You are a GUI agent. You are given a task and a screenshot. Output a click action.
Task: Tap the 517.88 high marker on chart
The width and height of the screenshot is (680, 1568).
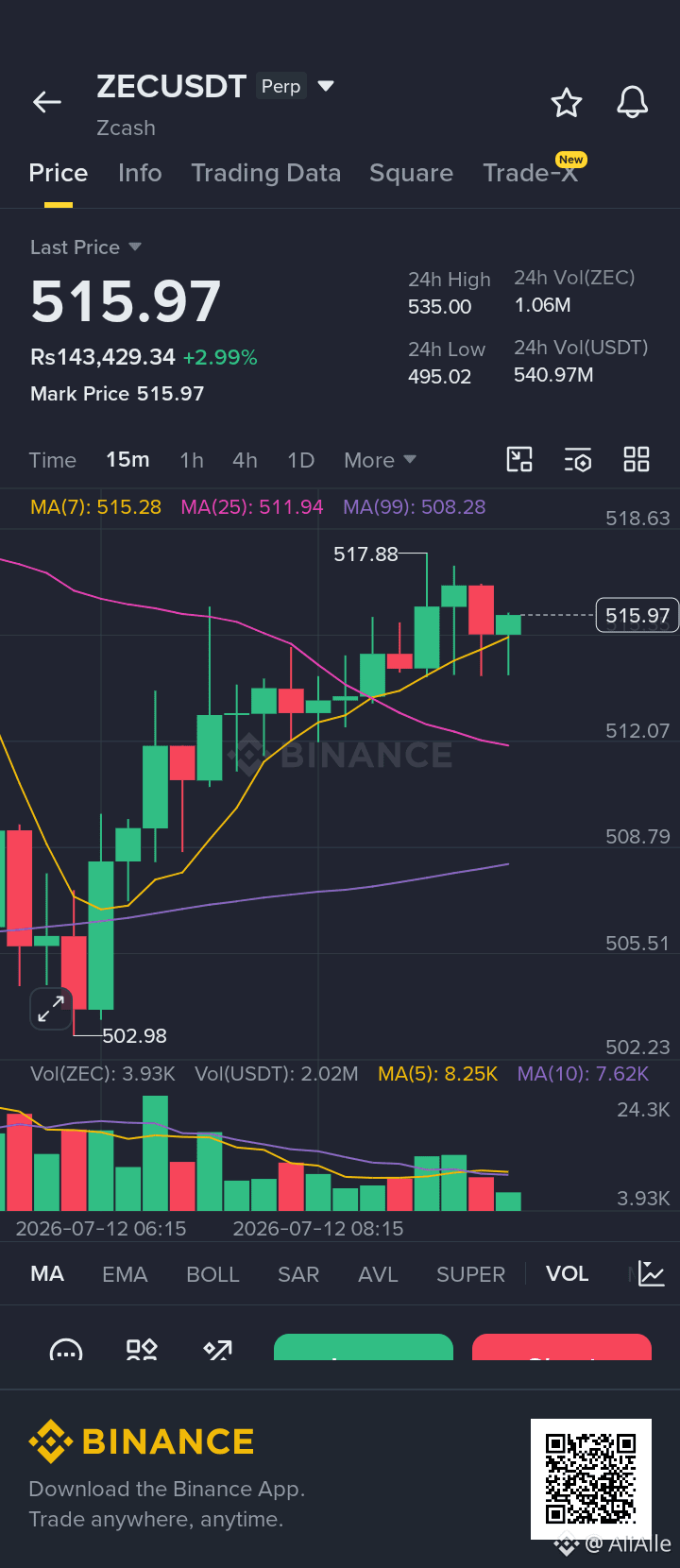(365, 554)
